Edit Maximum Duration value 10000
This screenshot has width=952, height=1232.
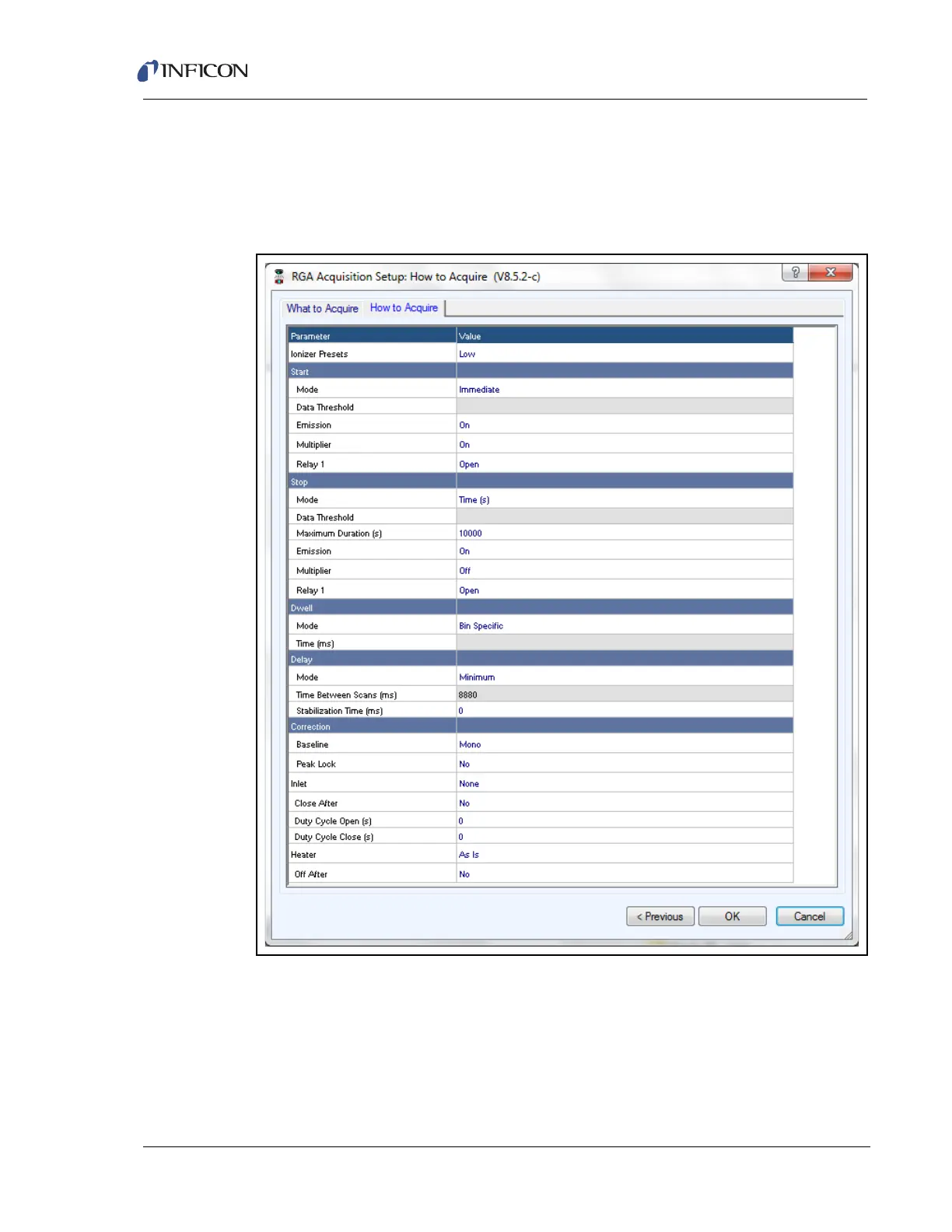click(x=625, y=533)
